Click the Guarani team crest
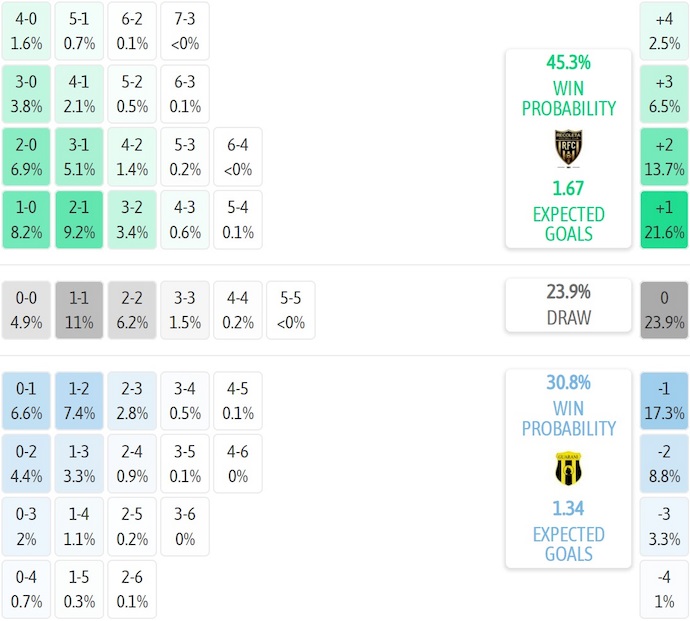 coord(568,468)
